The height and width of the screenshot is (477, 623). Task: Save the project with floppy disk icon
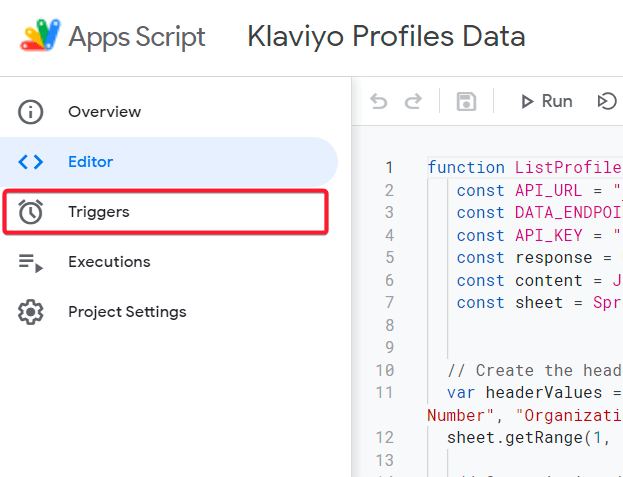click(x=466, y=102)
